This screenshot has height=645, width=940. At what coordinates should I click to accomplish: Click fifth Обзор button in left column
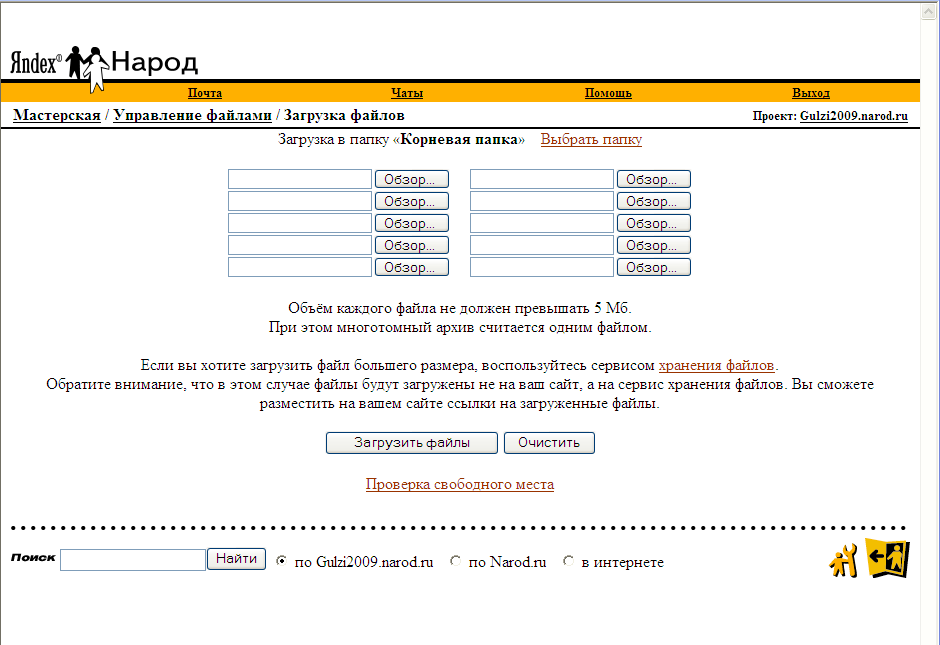point(412,267)
